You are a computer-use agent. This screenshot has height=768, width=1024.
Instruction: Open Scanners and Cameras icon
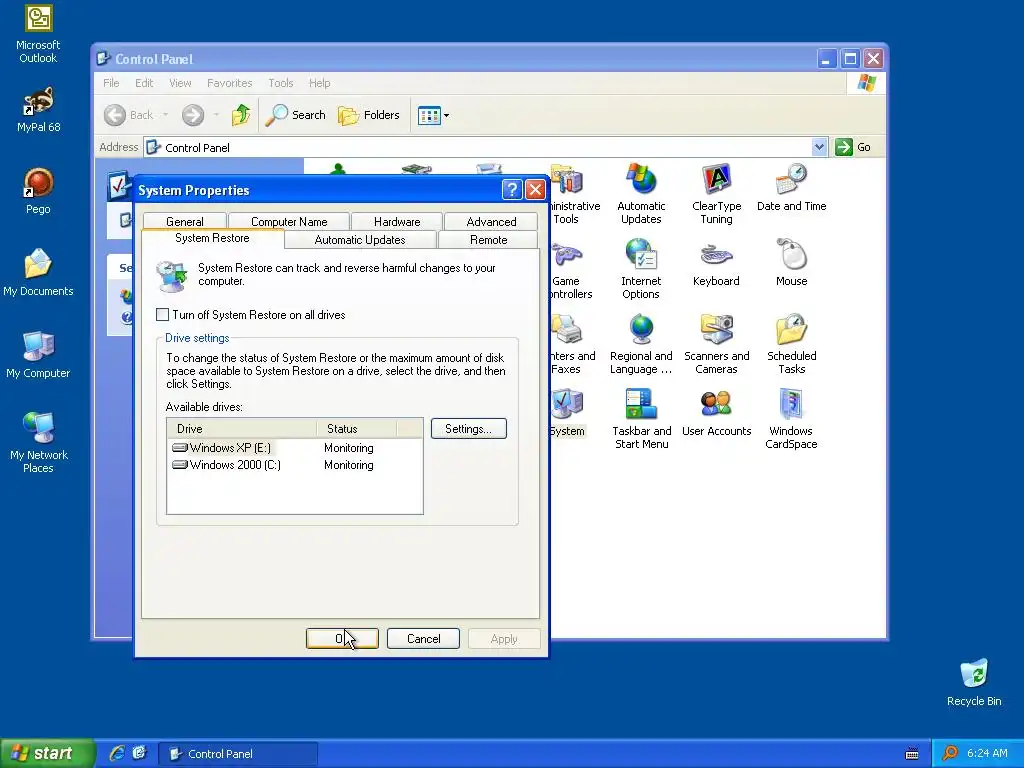click(716, 344)
